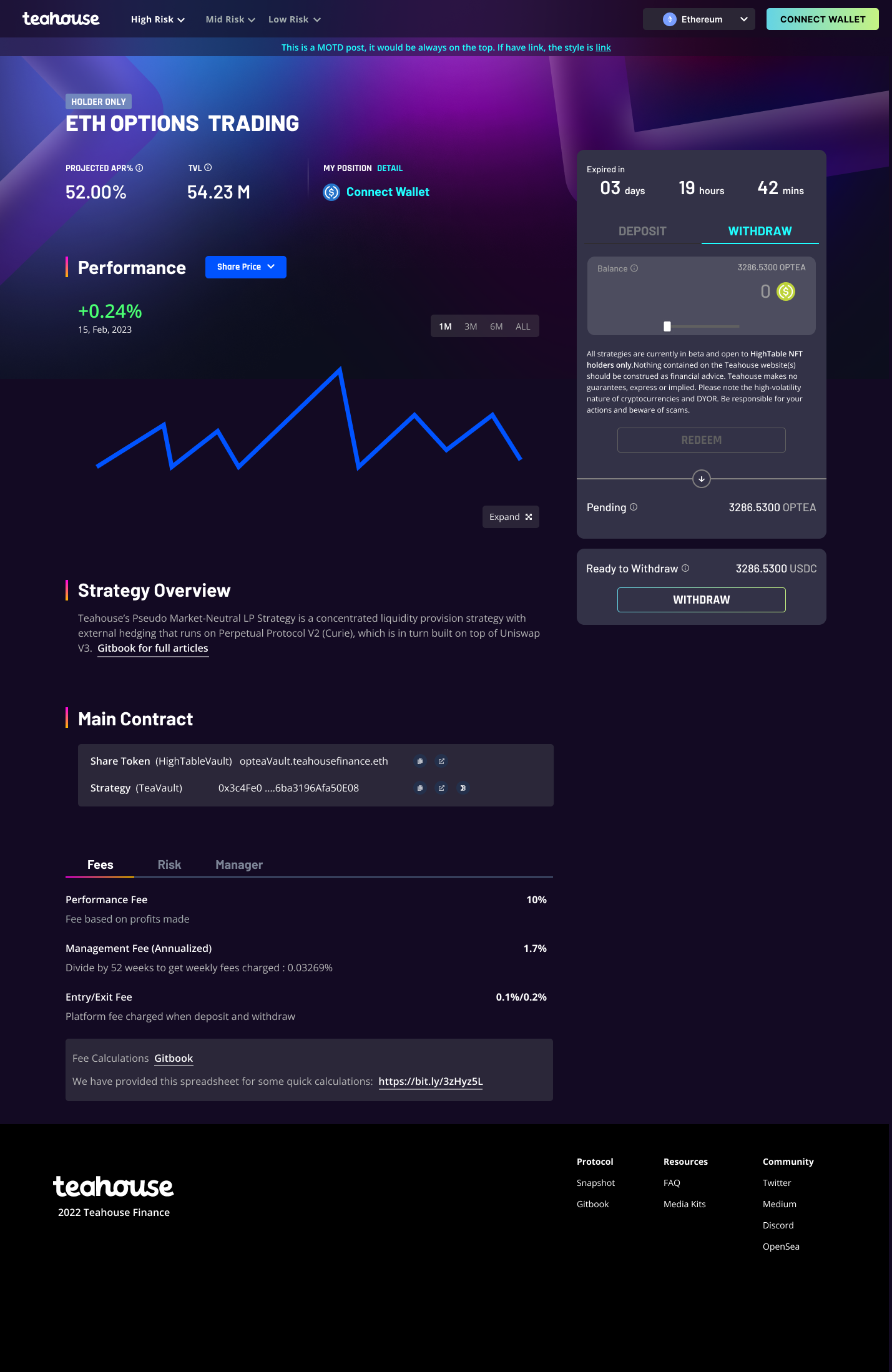Expand the Share Price dropdown
This screenshot has width=892, height=1372.
coord(245,267)
